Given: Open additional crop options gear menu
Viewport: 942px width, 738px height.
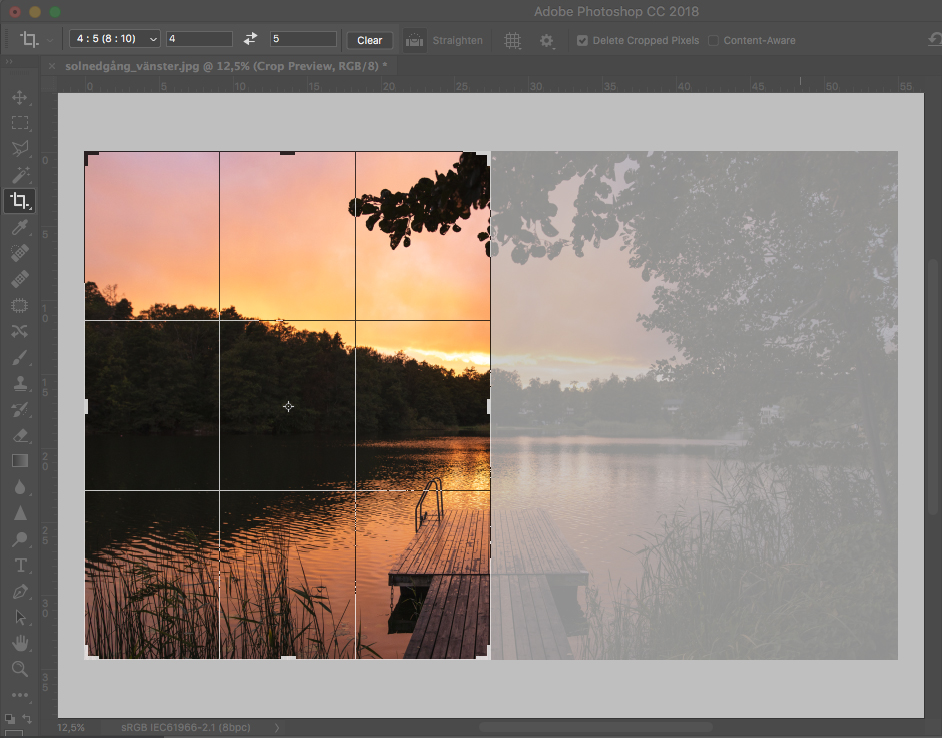Looking at the screenshot, I should click(x=546, y=40).
